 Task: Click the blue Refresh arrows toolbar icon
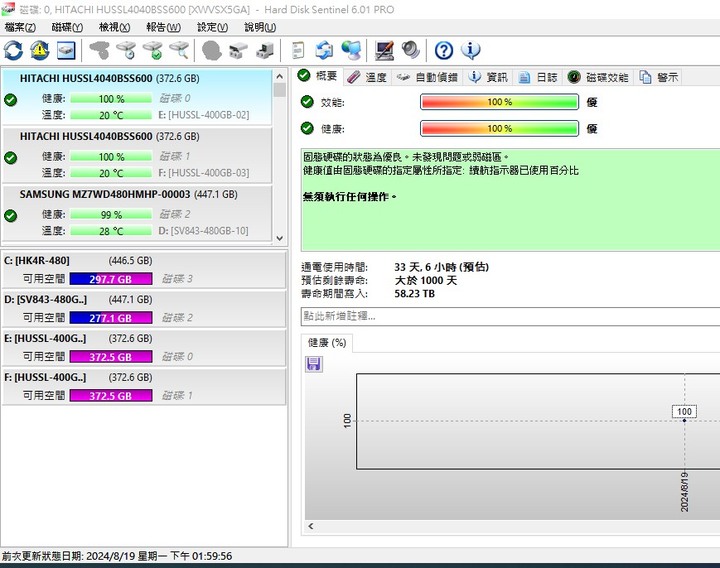pos(13,50)
